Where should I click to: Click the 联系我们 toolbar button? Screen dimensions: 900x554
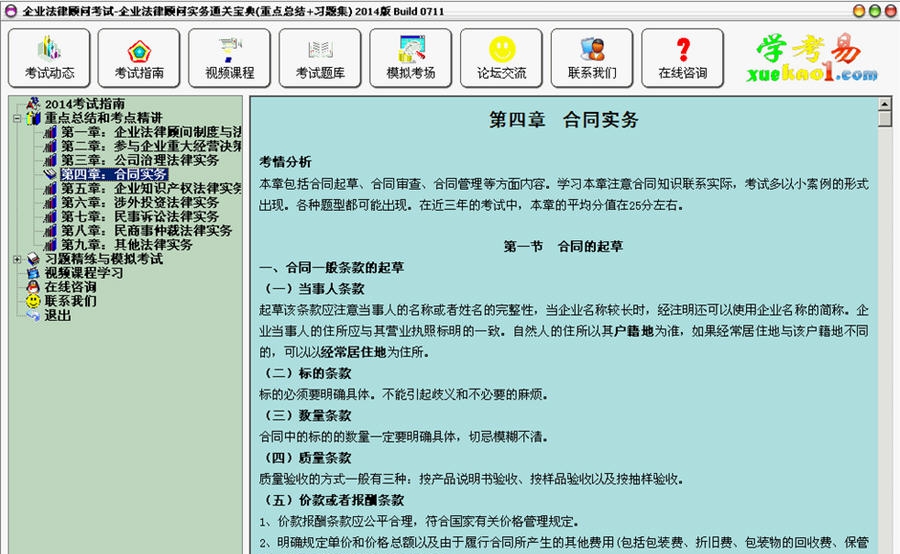592,58
